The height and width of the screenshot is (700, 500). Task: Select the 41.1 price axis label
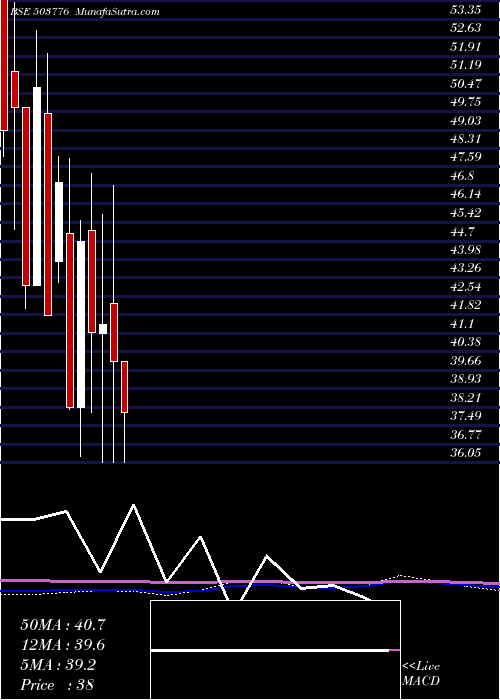pos(462,324)
